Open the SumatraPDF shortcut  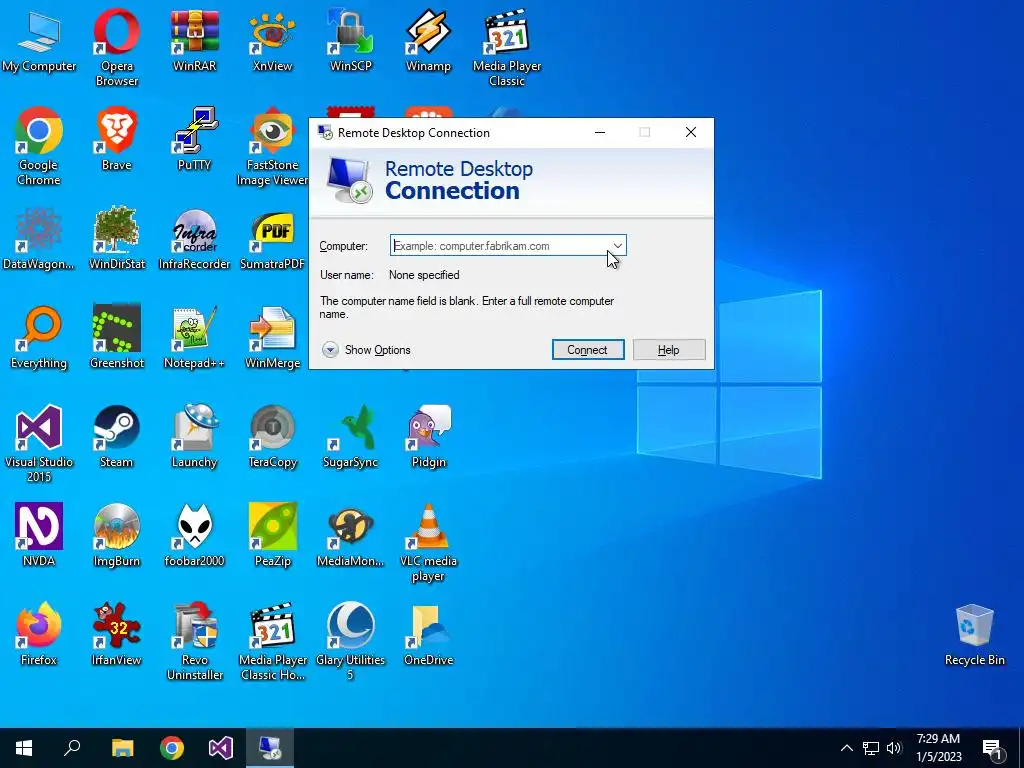[272, 239]
